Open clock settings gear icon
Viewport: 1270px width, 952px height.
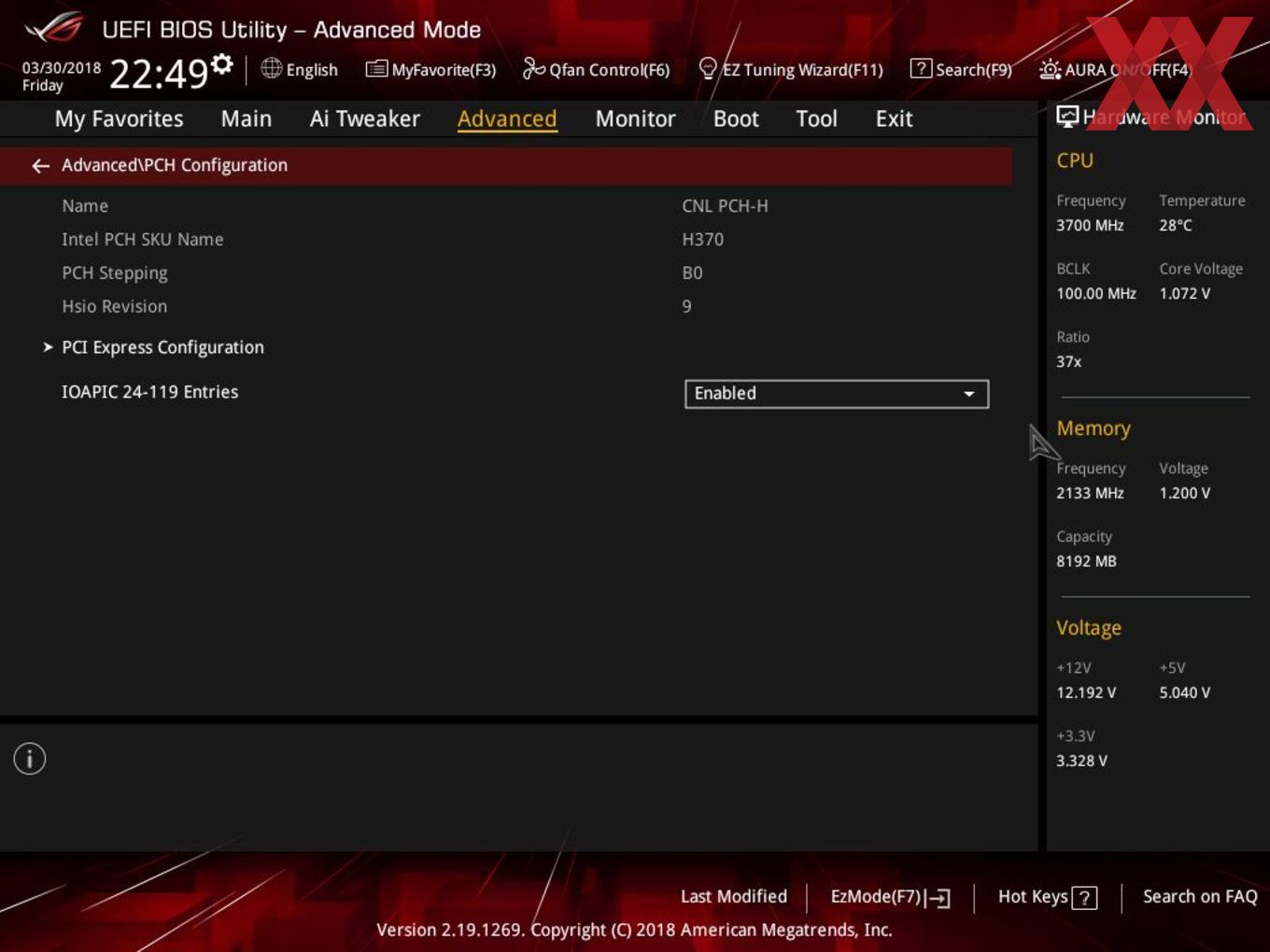(222, 64)
